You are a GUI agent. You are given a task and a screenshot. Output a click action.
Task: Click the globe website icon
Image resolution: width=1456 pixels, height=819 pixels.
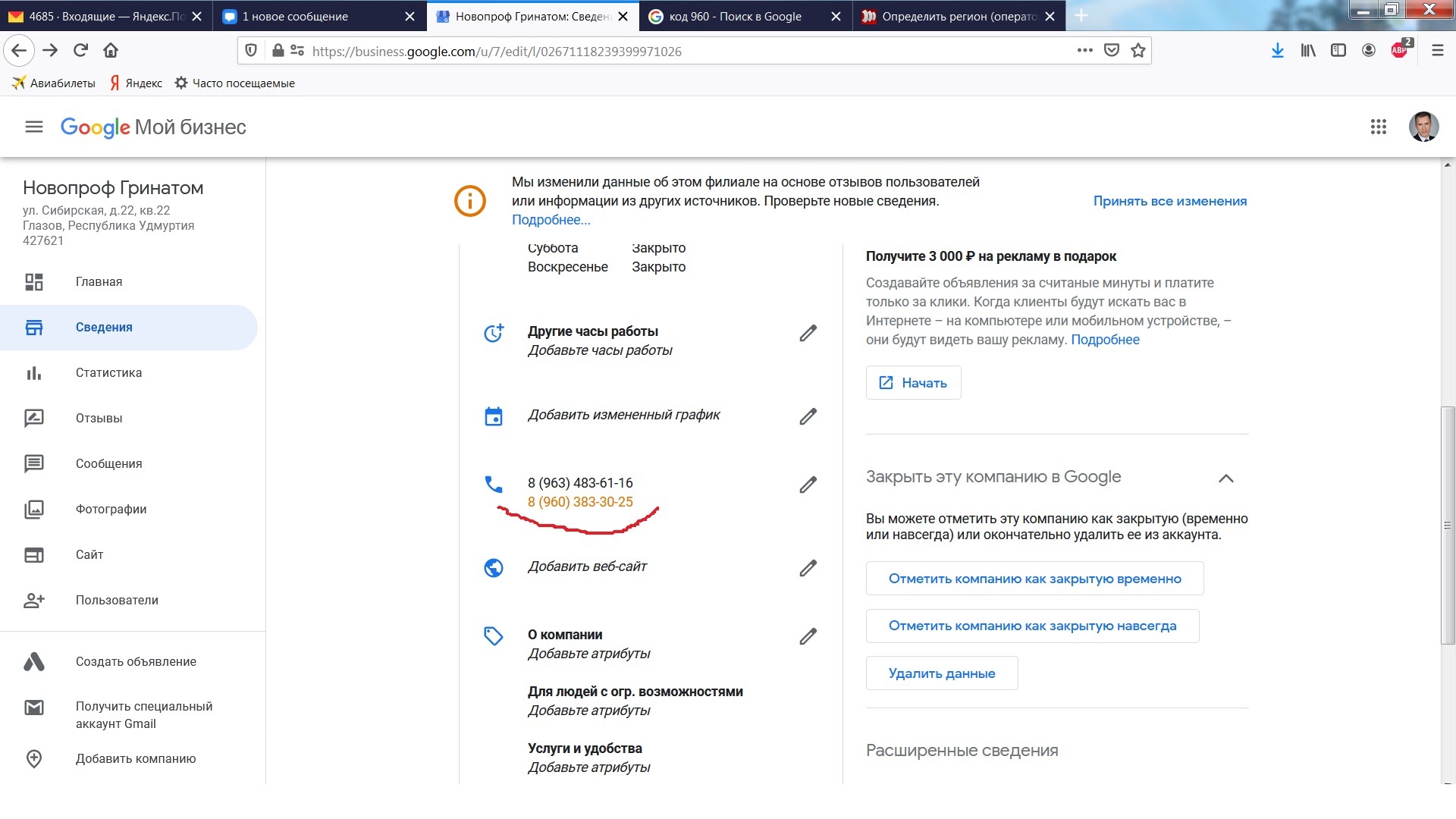pyautogui.click(x=494, y=567)
